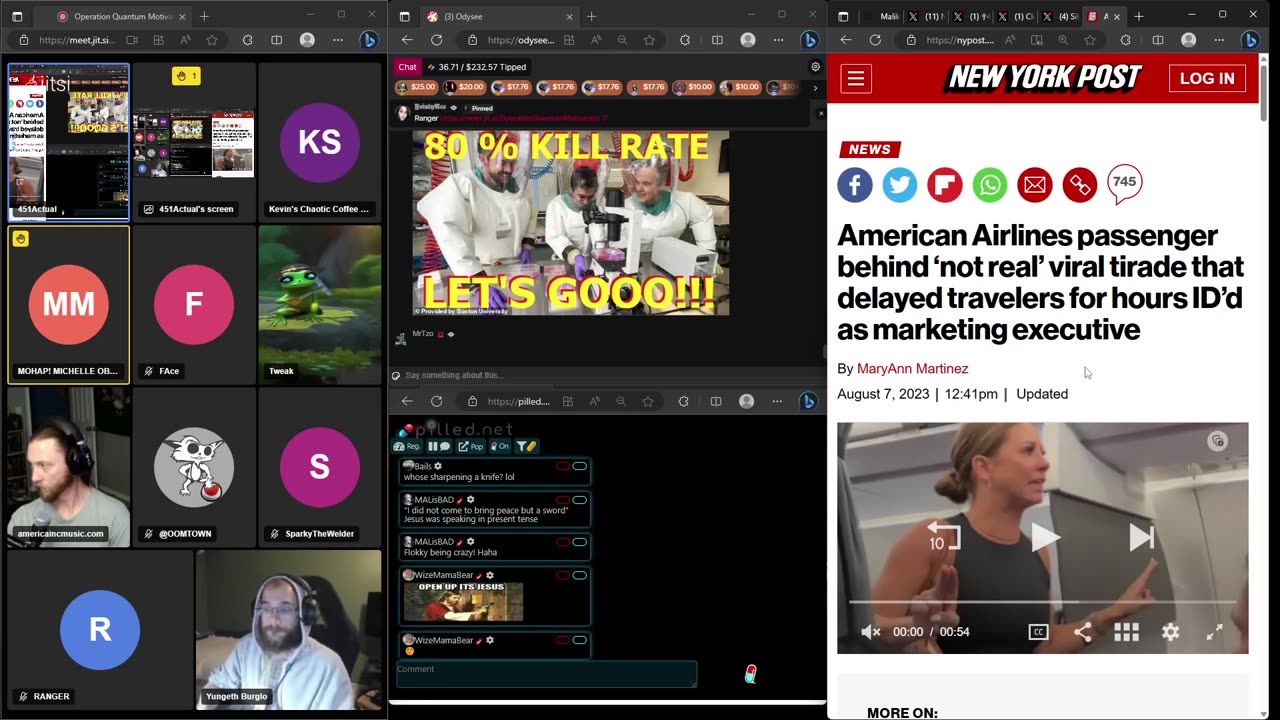Open Edge menu in the pilled.net window
Image resolution: width=1280 pixels, height=720 pixels.
pos(777,401)
